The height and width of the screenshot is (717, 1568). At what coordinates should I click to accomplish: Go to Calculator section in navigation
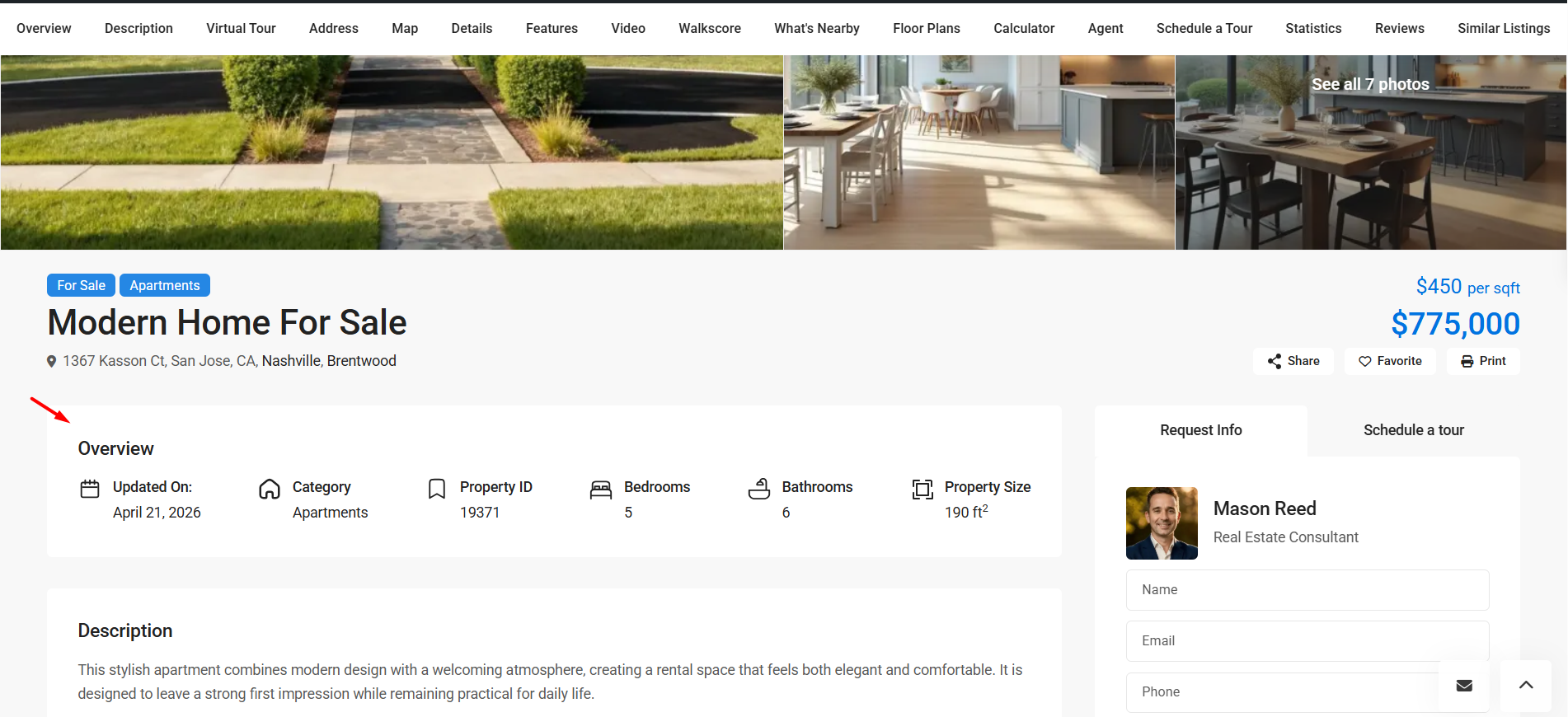click(1023, 28)
